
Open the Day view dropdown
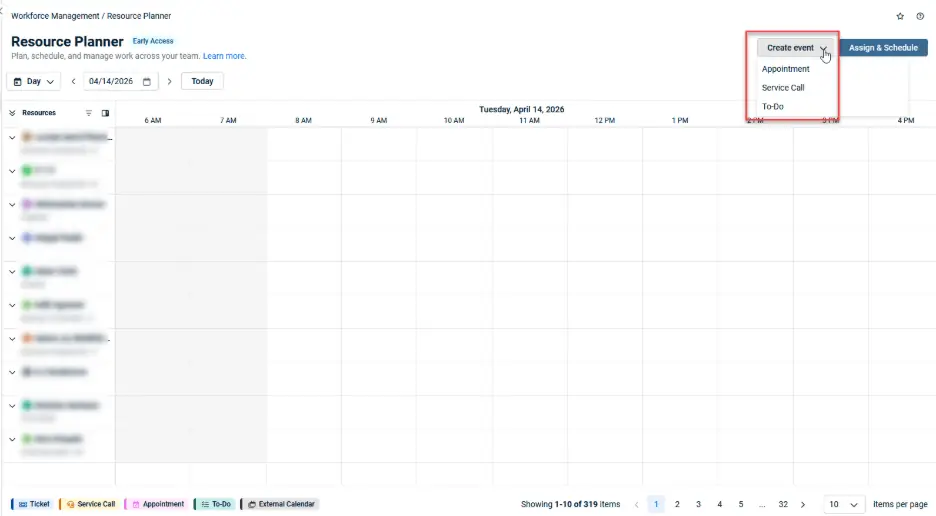click(x=33, y=81)
